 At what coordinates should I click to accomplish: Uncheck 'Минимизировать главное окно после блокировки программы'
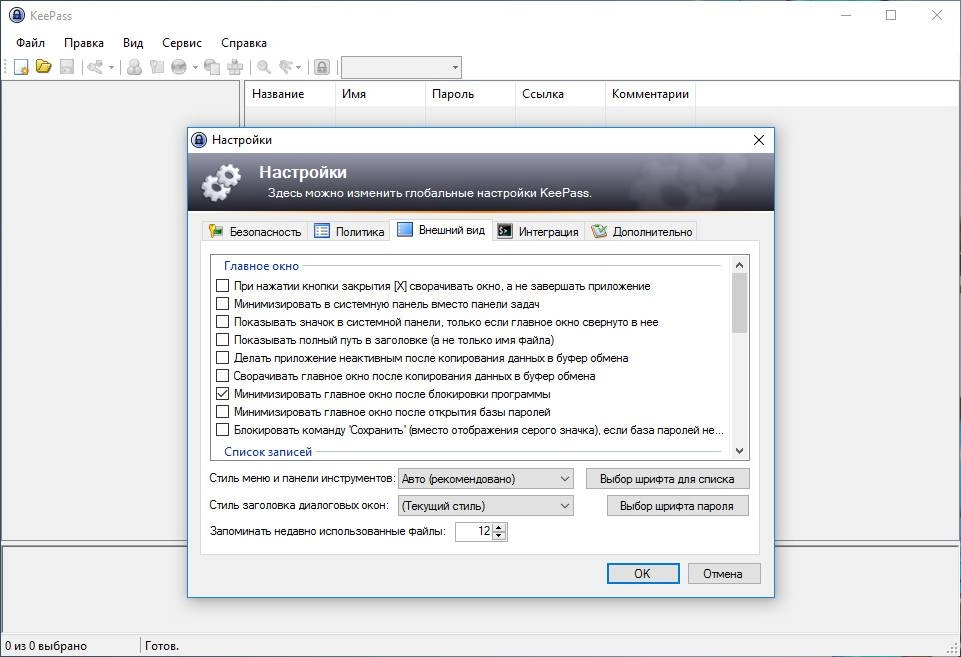tap(222, 393)
